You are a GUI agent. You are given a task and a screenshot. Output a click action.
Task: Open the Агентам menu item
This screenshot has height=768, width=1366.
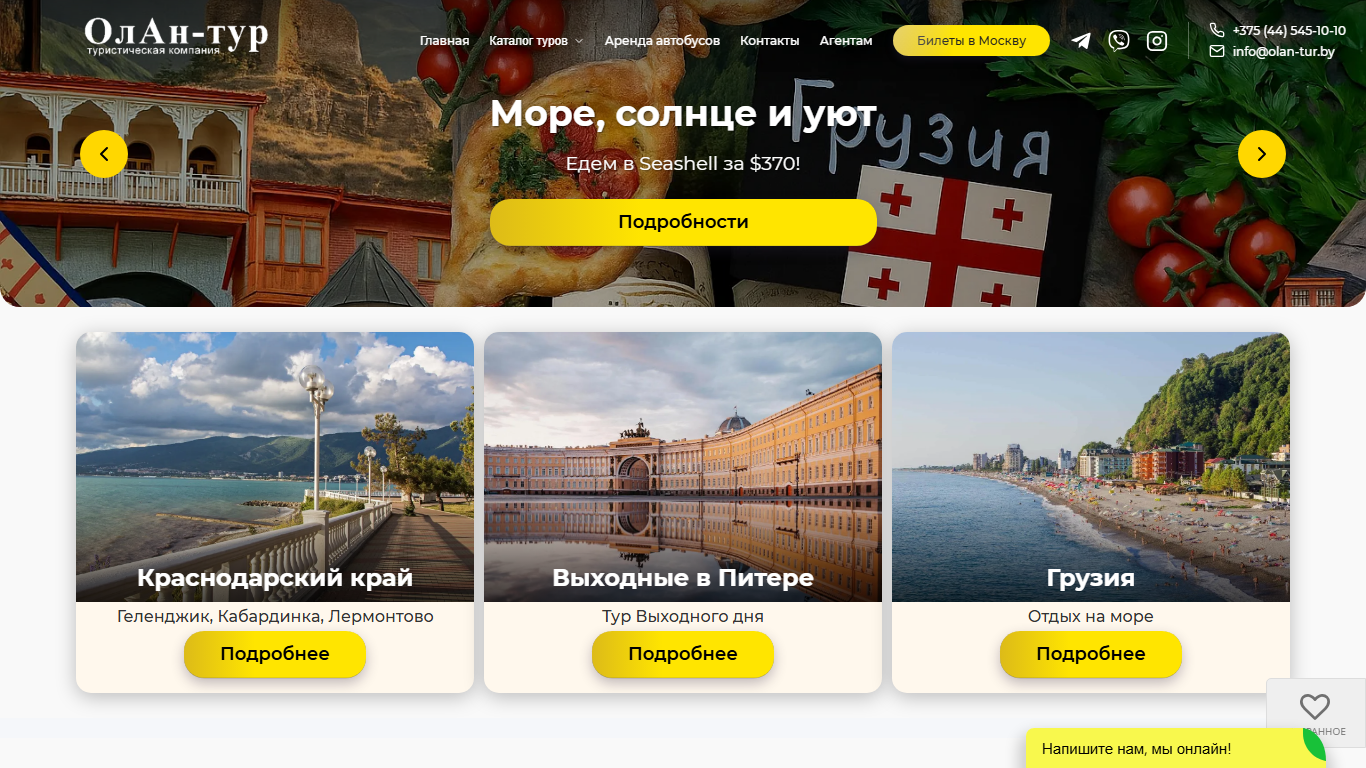846,41
